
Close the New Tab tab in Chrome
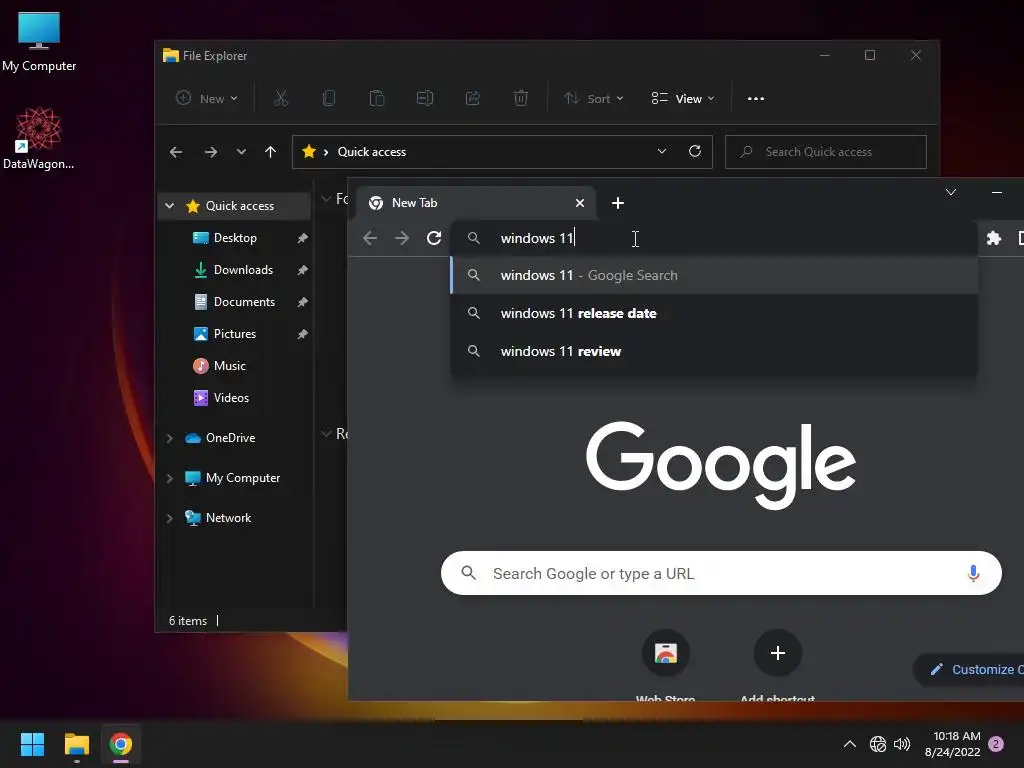(x=580, y=203)
